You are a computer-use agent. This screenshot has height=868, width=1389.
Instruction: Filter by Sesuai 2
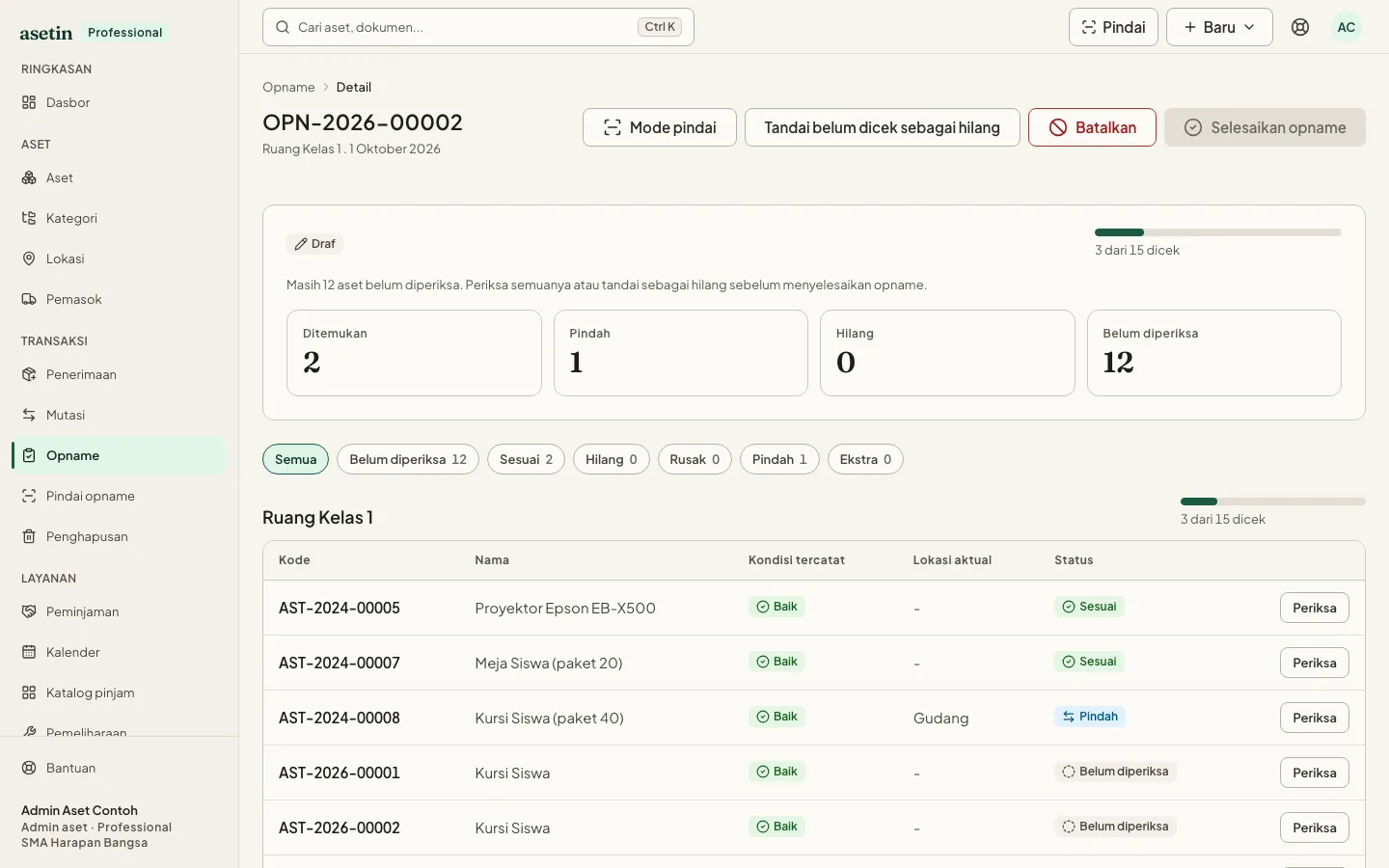click(526, 459)
